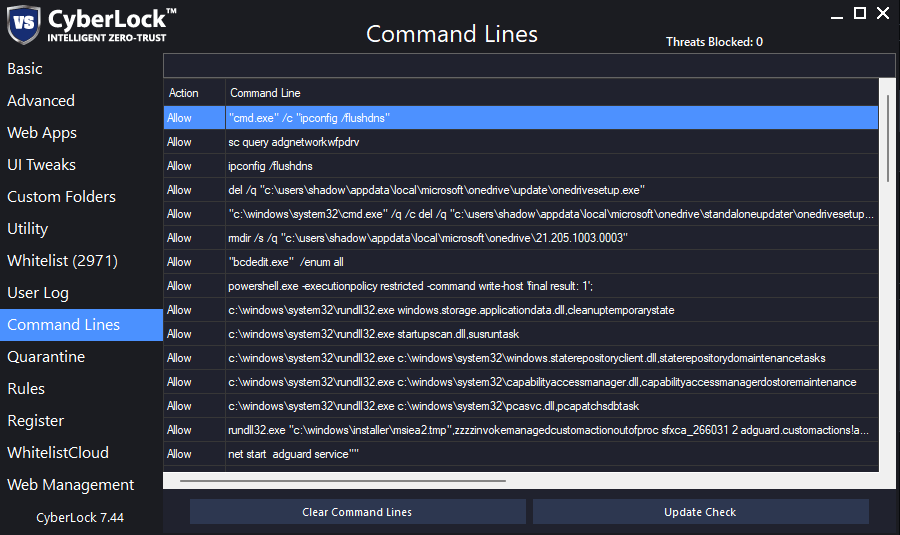Open the Web Apps section
Viewport: 900px width, 535px height.
42,133
